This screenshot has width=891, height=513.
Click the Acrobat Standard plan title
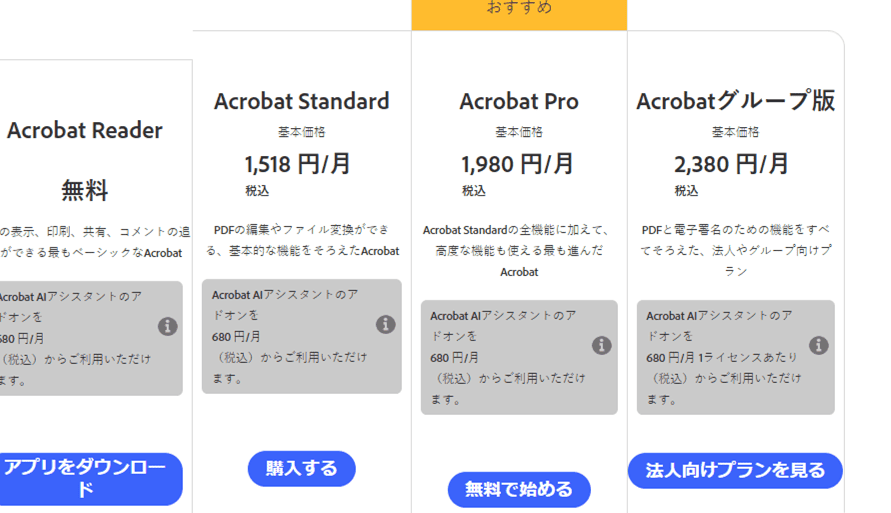(x=302, y=101)
